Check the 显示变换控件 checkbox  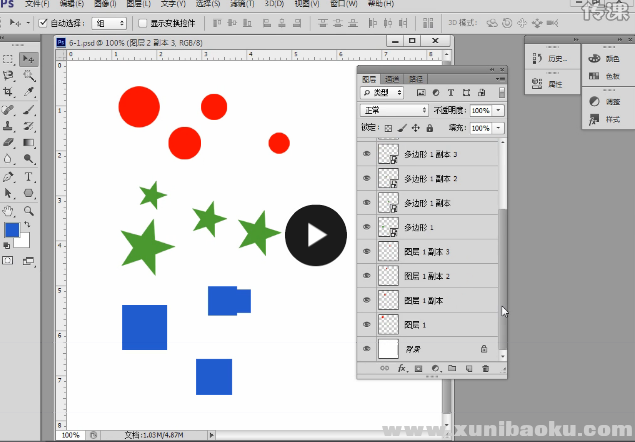pos(142,22)
